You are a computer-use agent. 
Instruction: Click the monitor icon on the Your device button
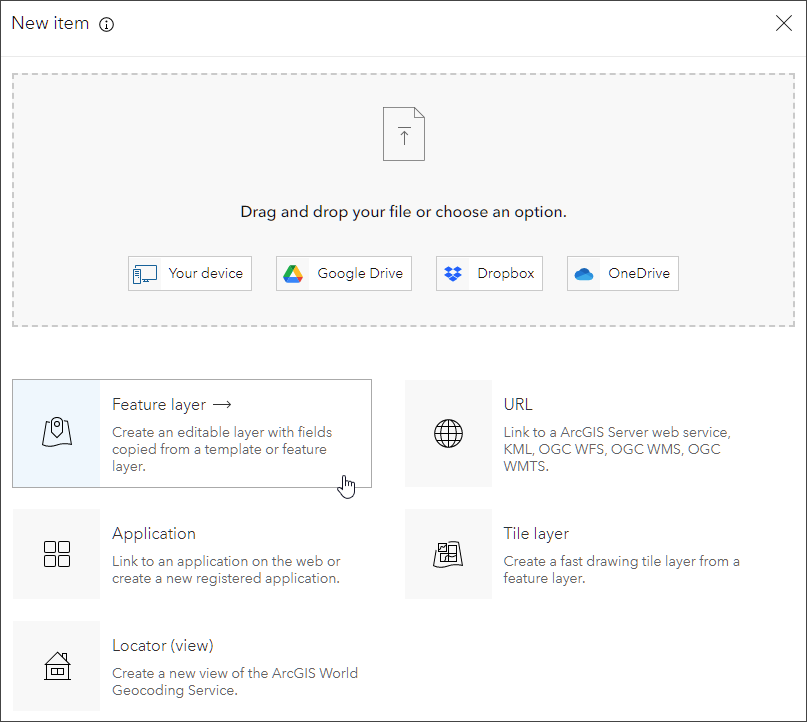point(144,272)
